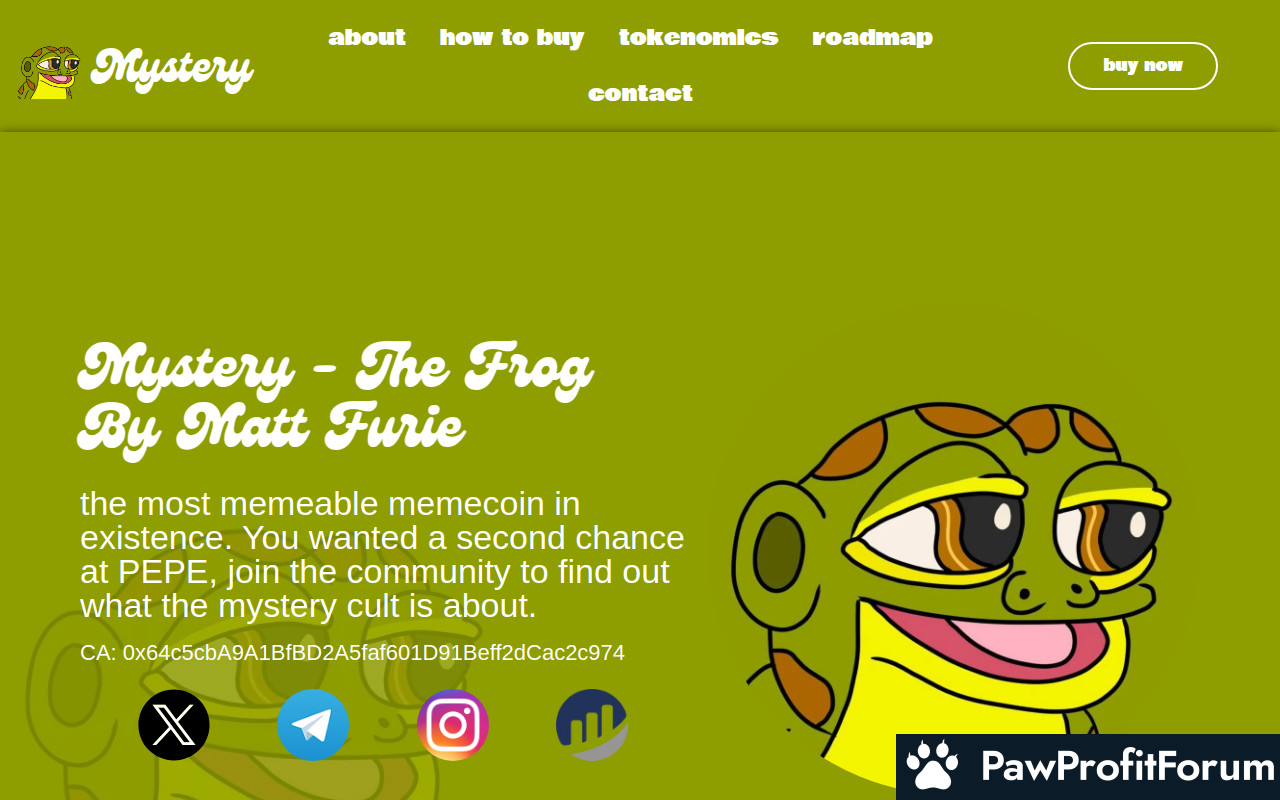Select the contact menu link
Image resolution: width=1280 pixels, height=800 pixels.
(640, 93)
